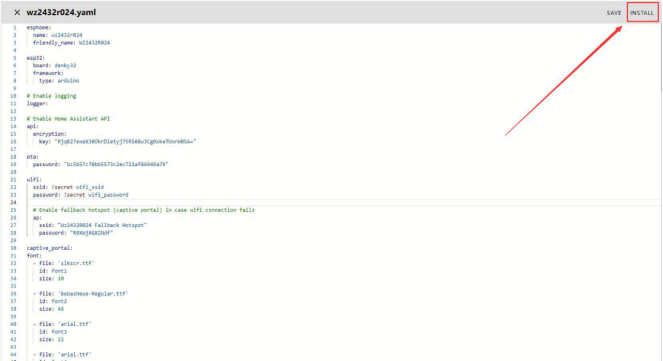Click the 'Wz2432R024 Fallback Hotspot' ssid line
Screen dimensions: 663x361
[x=93, y=225]
